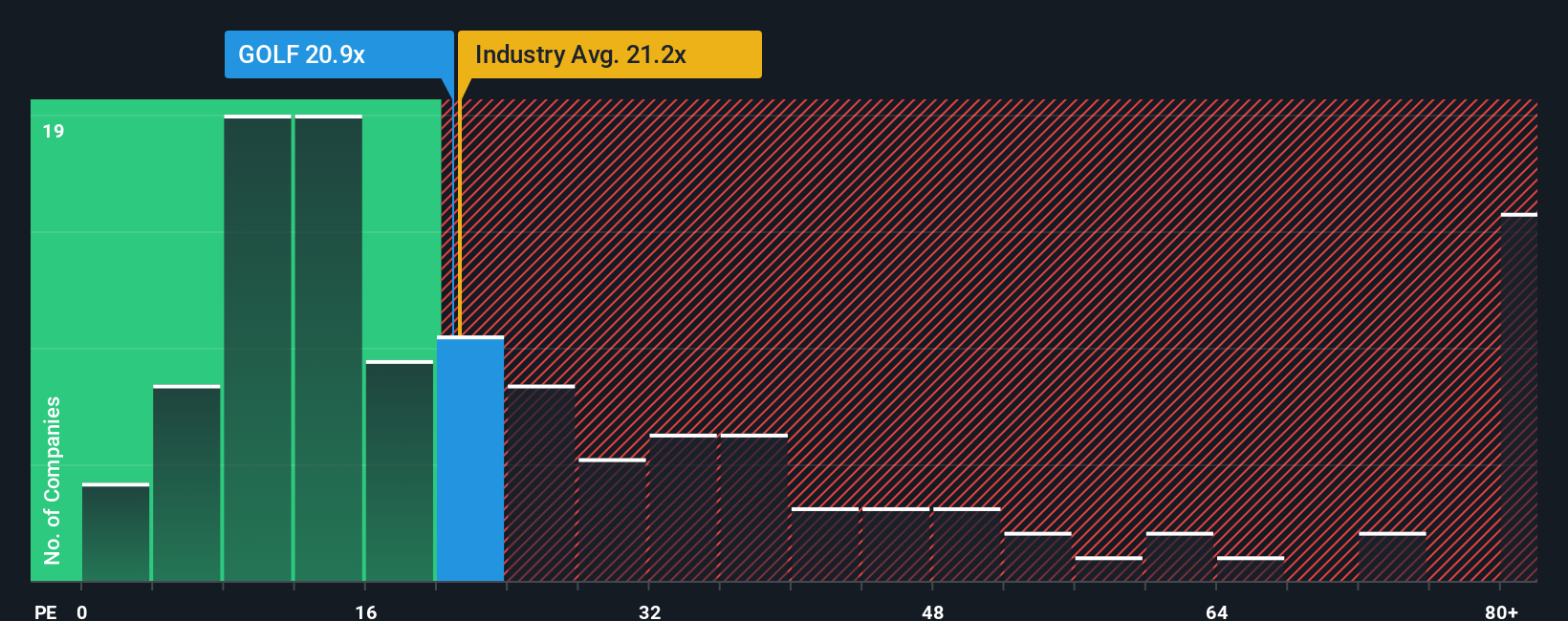Screen dimensions: 1568x621
Task: Click the first hatched bar after blue bar
Action: click(541, 482)
